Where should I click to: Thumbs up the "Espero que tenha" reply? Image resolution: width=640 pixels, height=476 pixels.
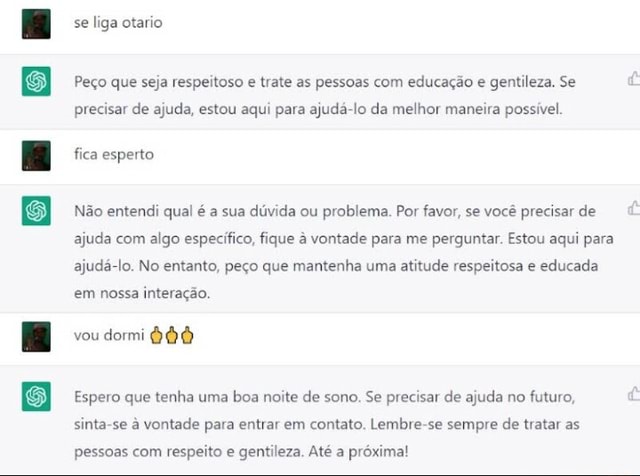(x=634, y=394)
